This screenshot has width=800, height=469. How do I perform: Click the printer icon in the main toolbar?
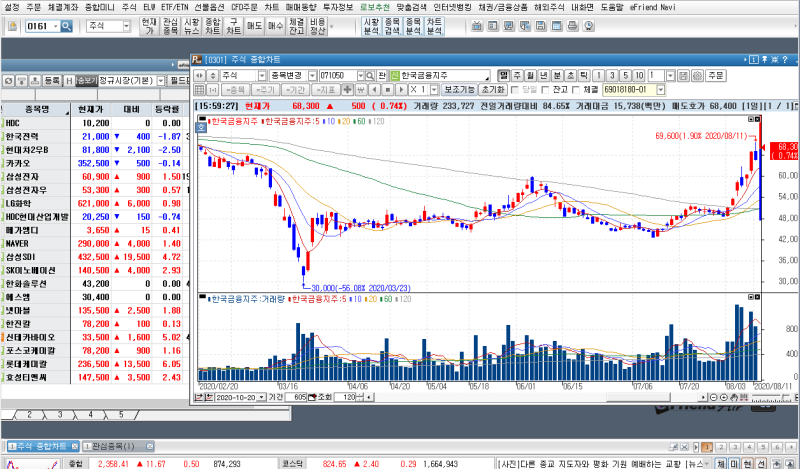(572, 26)
